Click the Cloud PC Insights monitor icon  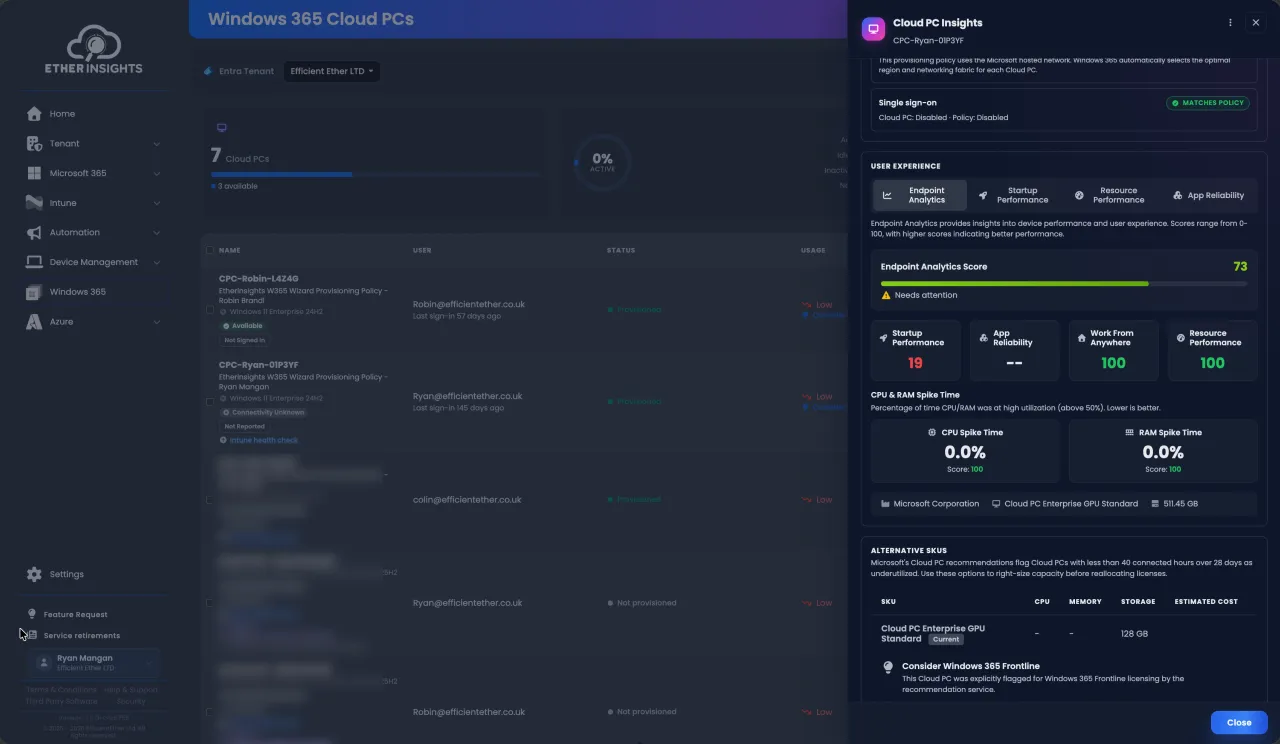click(873, 29)
